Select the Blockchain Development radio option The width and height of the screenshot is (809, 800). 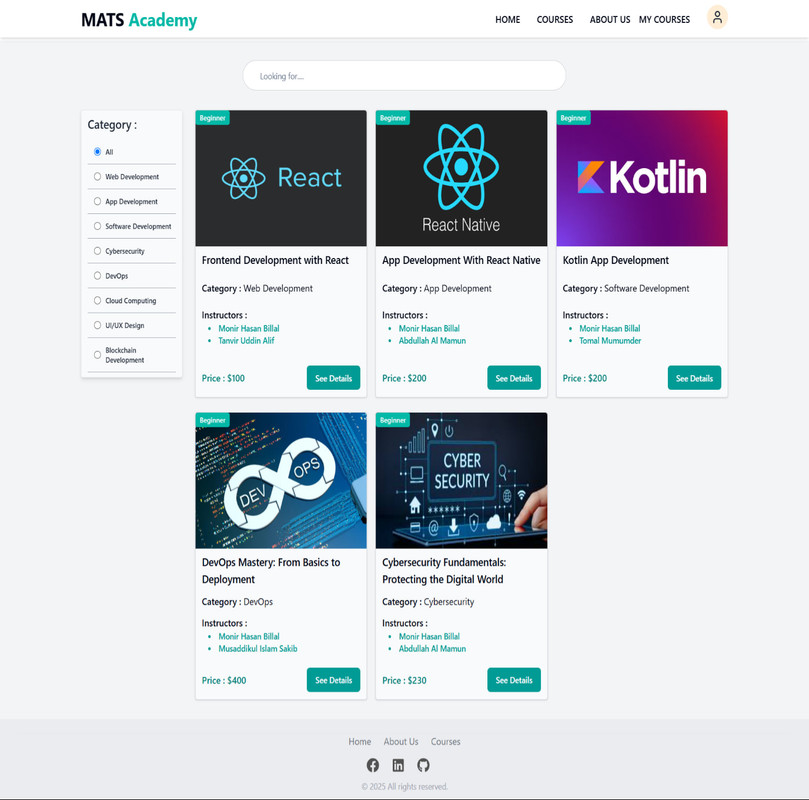point(97,355)
